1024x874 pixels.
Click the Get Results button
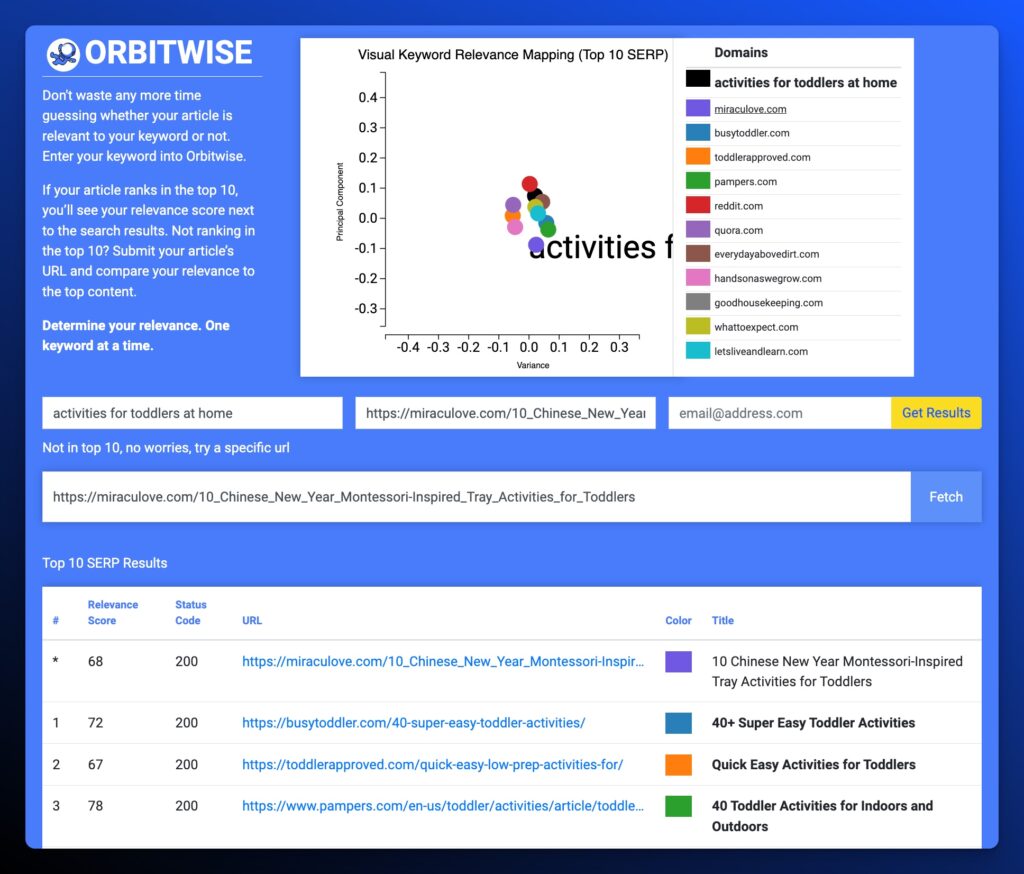pyautogui.click(x=935, y=413)
